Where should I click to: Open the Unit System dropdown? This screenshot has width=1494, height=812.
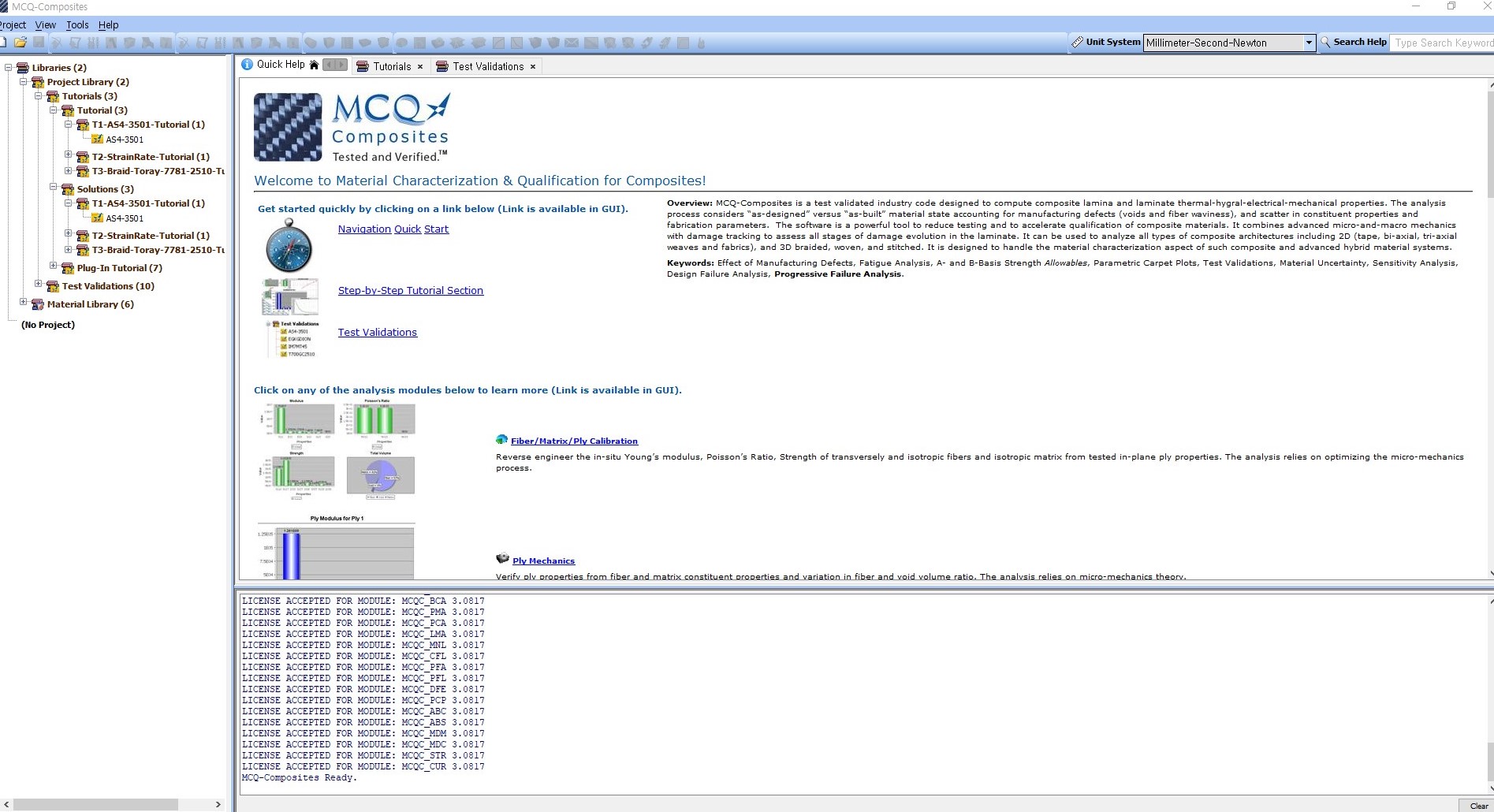pos(1309,43)
